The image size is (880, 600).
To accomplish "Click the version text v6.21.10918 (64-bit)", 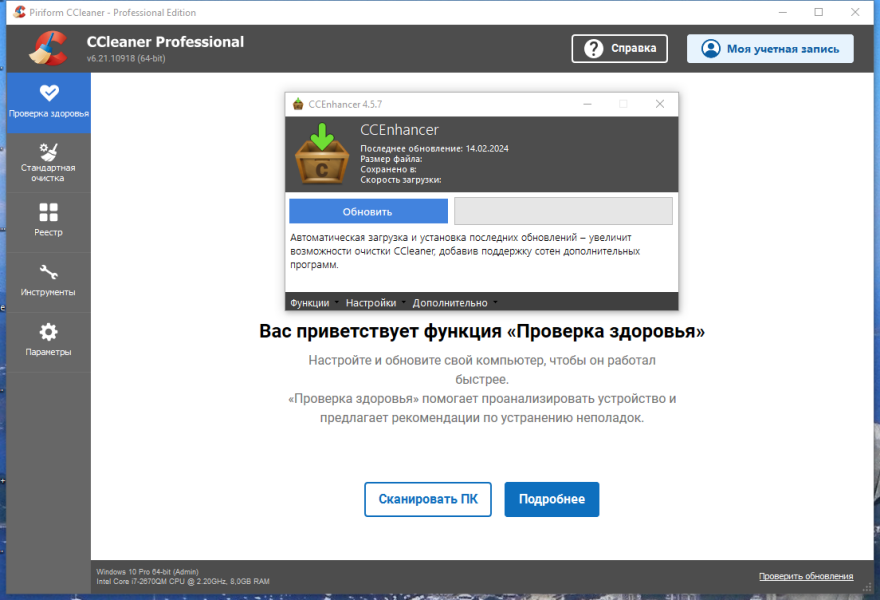I will point(126,58).
